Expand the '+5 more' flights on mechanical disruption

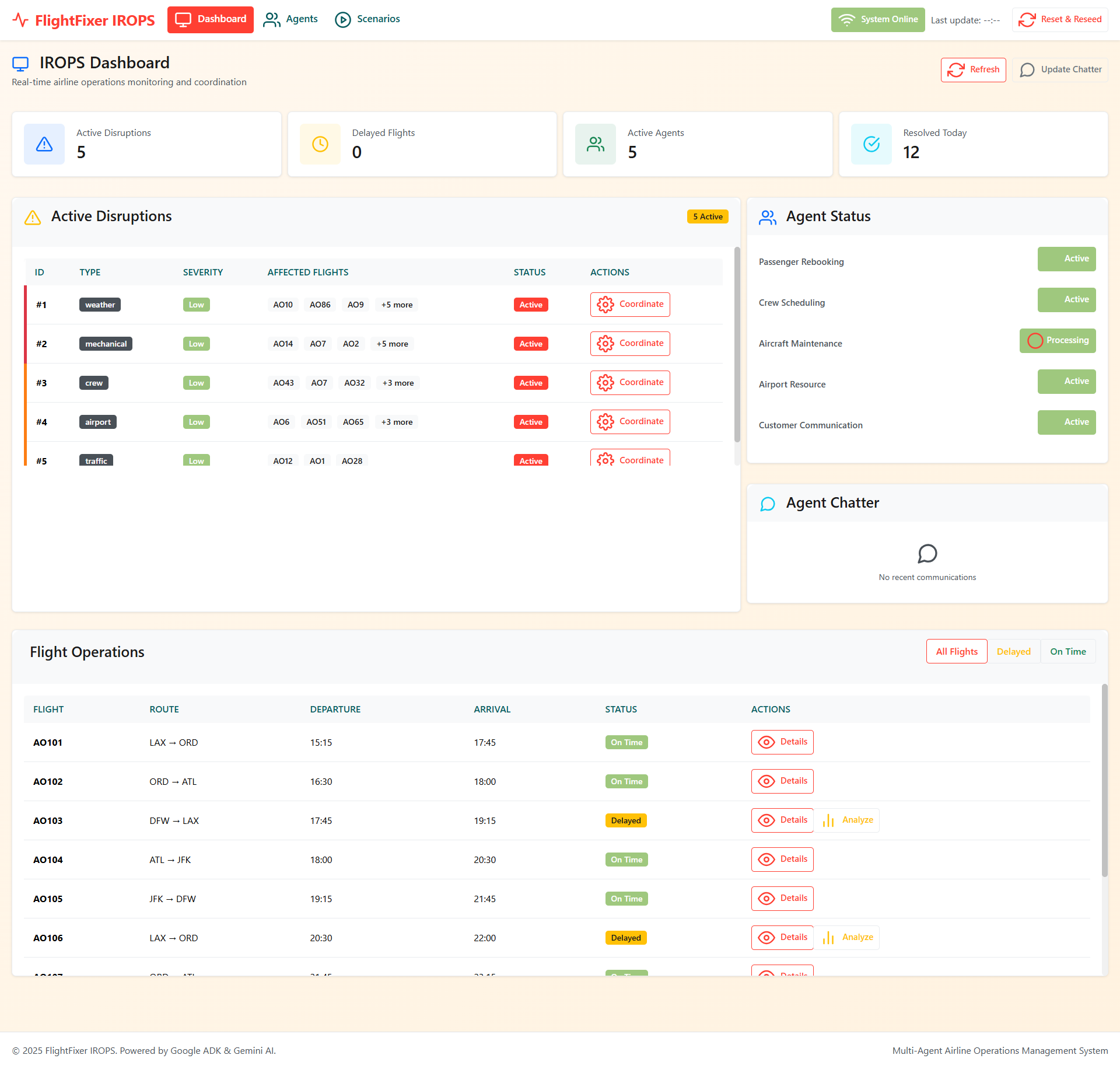click(x=391, y=344)
